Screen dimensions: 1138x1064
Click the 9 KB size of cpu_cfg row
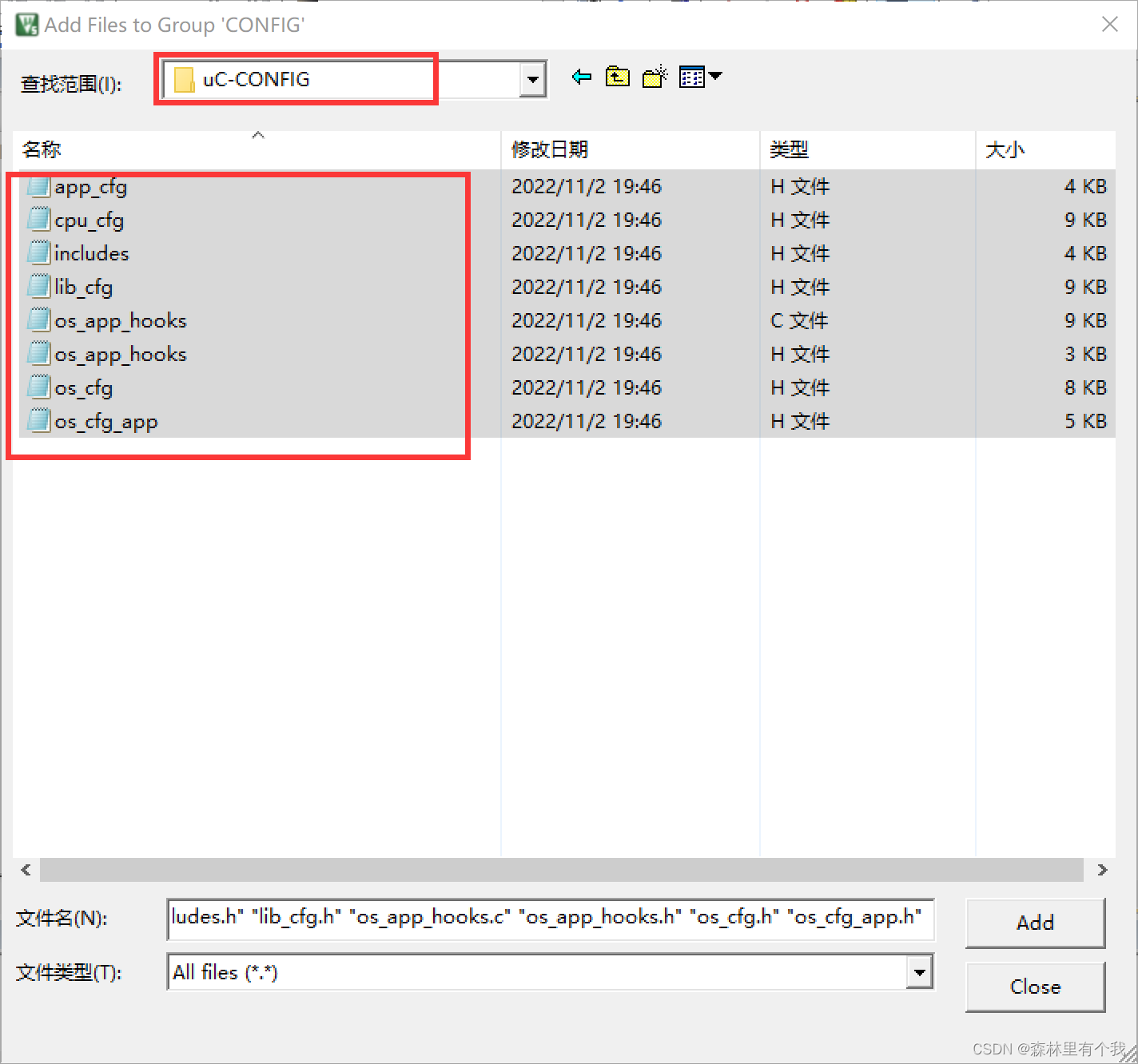(x=1085, y=220)
